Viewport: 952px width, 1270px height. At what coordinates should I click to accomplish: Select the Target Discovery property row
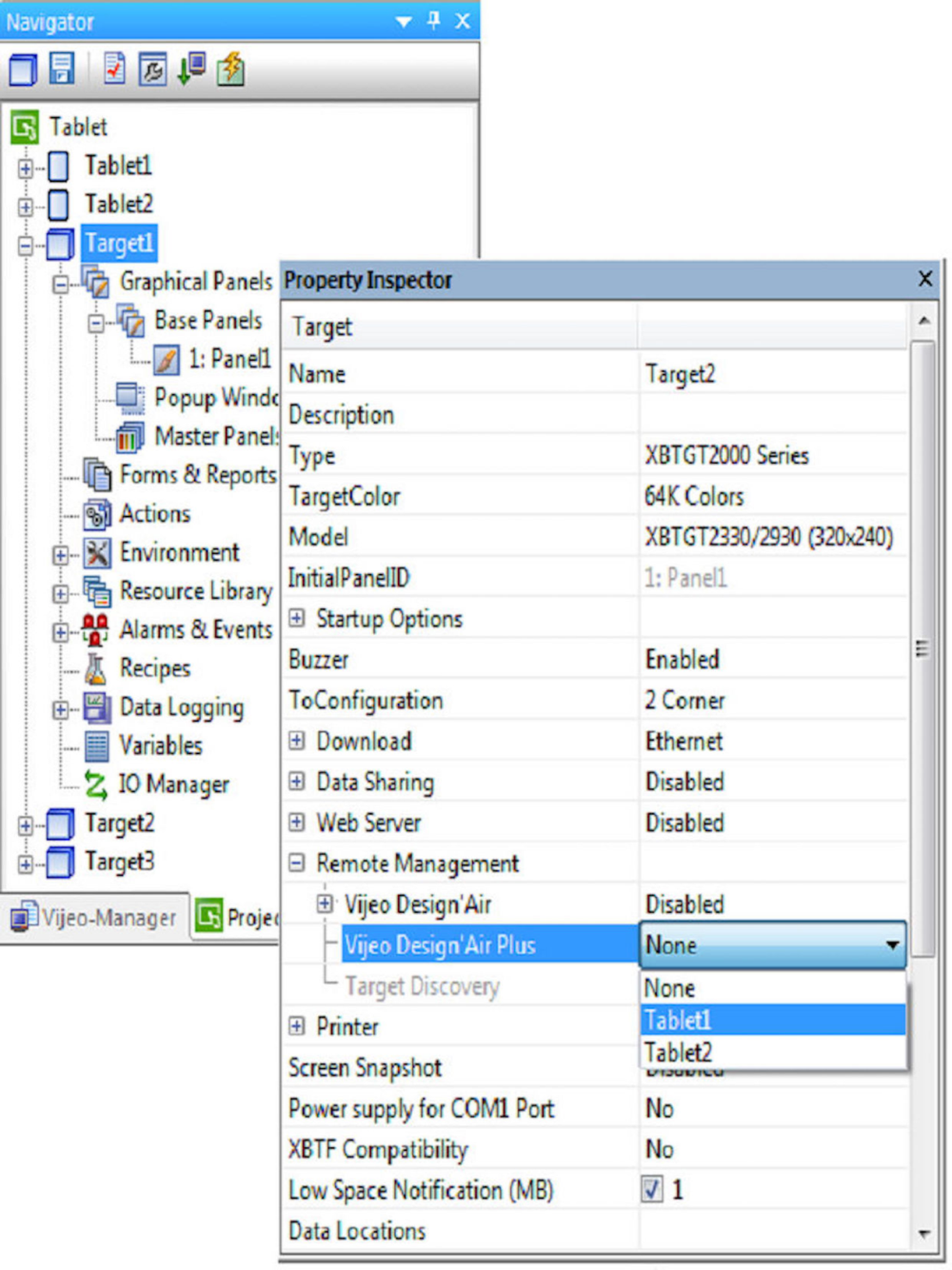click(461, 986)
